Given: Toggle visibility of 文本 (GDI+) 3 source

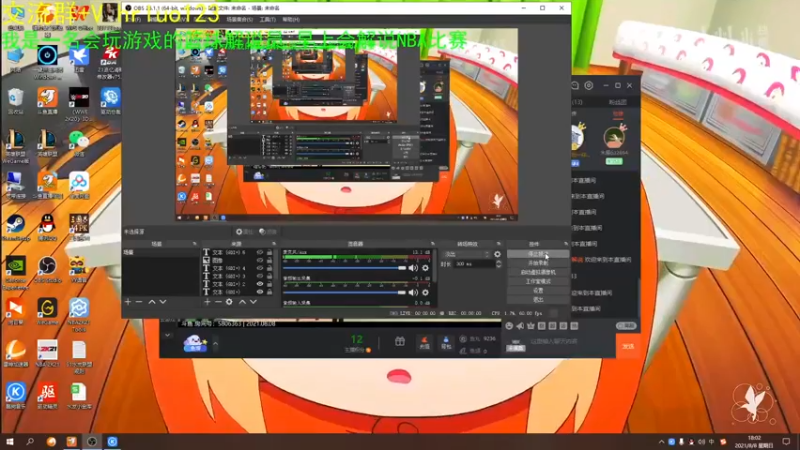Looking at the screenshot, I should coord(260,276).
